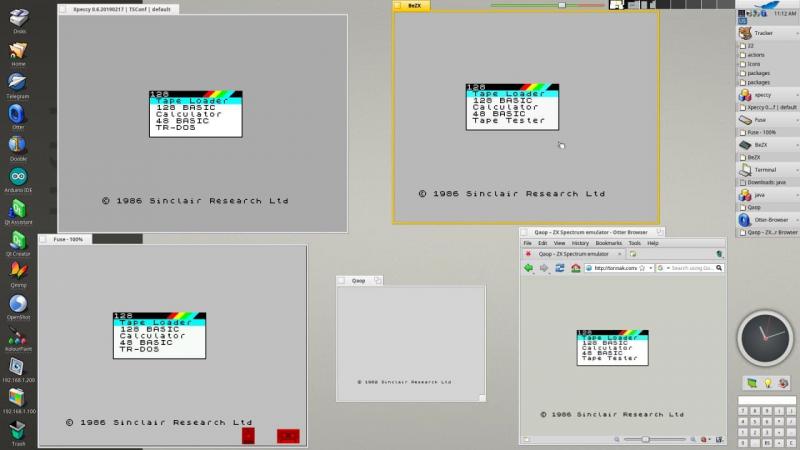Open the search engine selector dropdown

(x=666, y=268)
